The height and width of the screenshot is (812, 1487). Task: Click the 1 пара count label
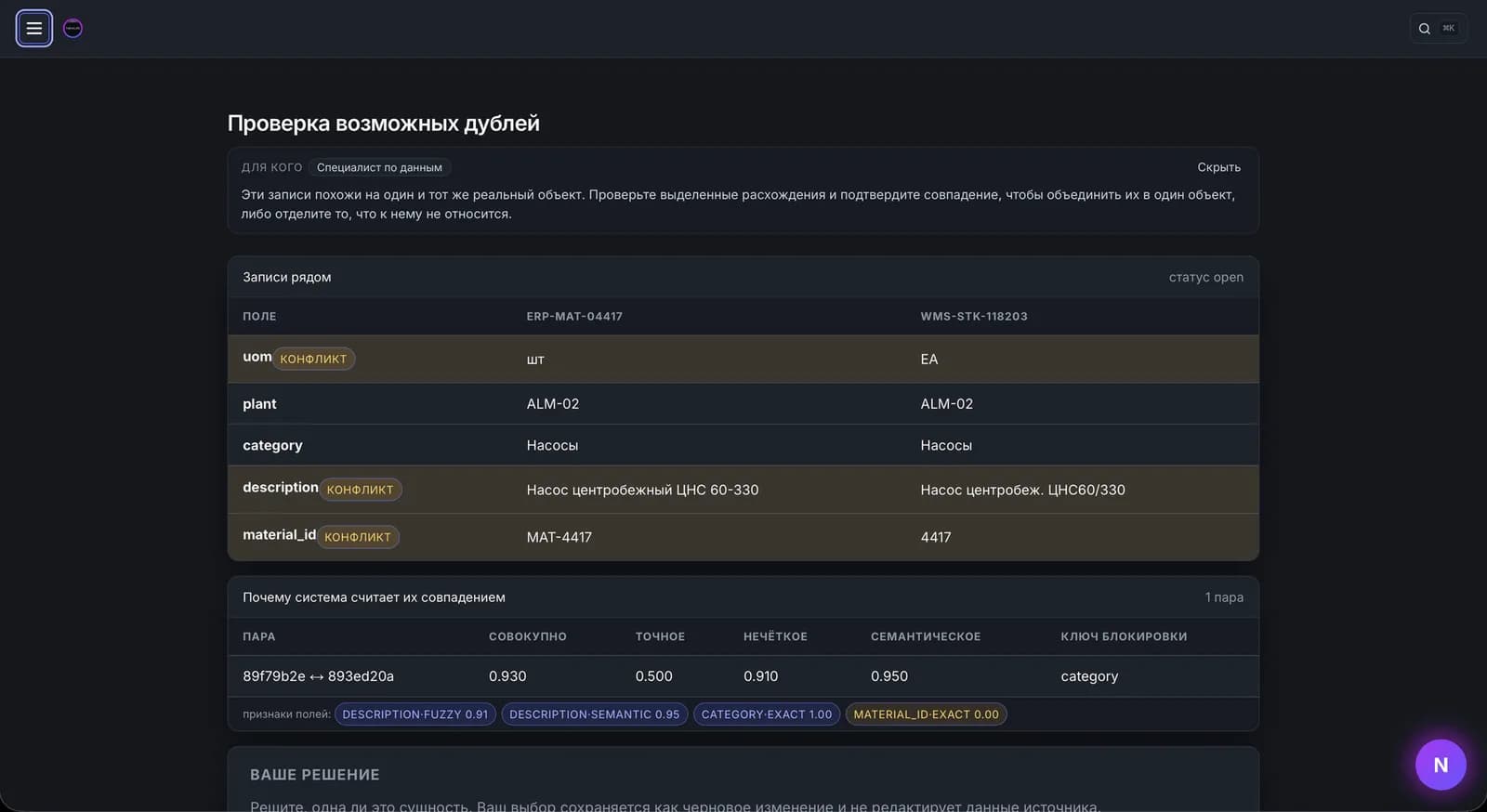click(1224, 597)
